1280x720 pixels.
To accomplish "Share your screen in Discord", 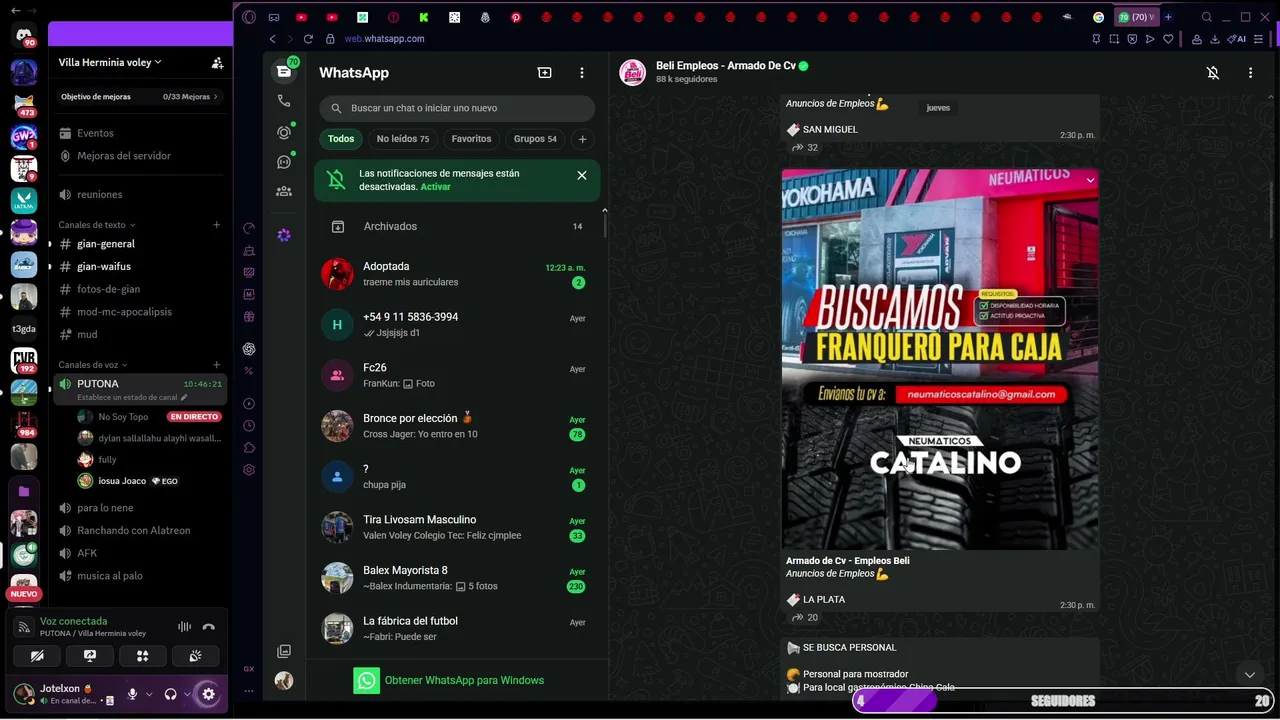I will click(x=90, y=656).
